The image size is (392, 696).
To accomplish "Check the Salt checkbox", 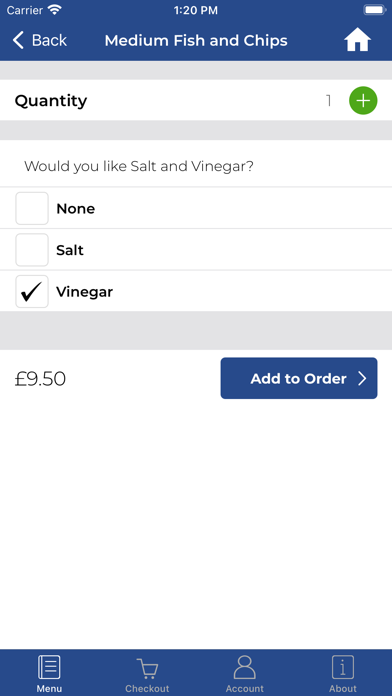I will [x=32, y=250].
